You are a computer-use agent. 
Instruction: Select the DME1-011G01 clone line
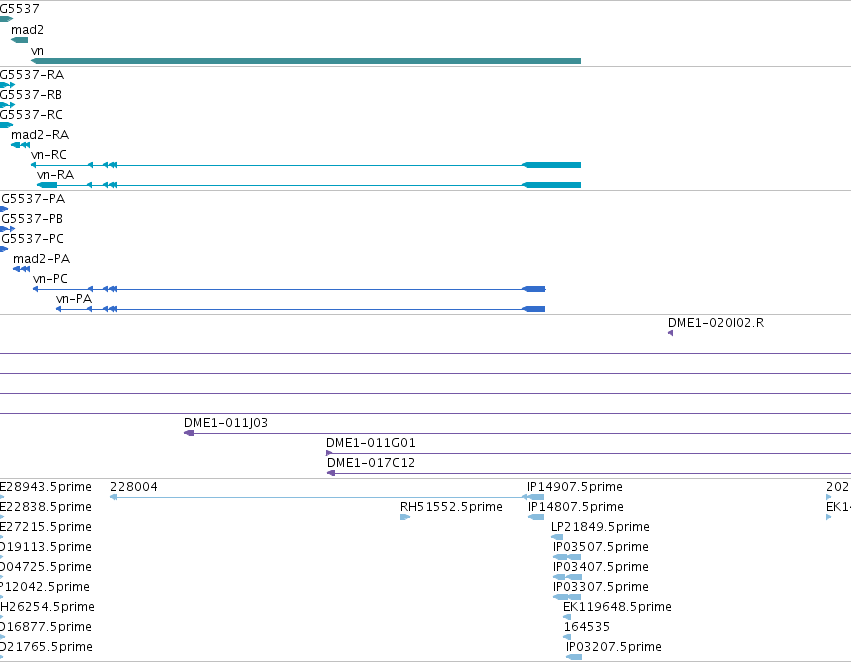[x=588, y=453]
